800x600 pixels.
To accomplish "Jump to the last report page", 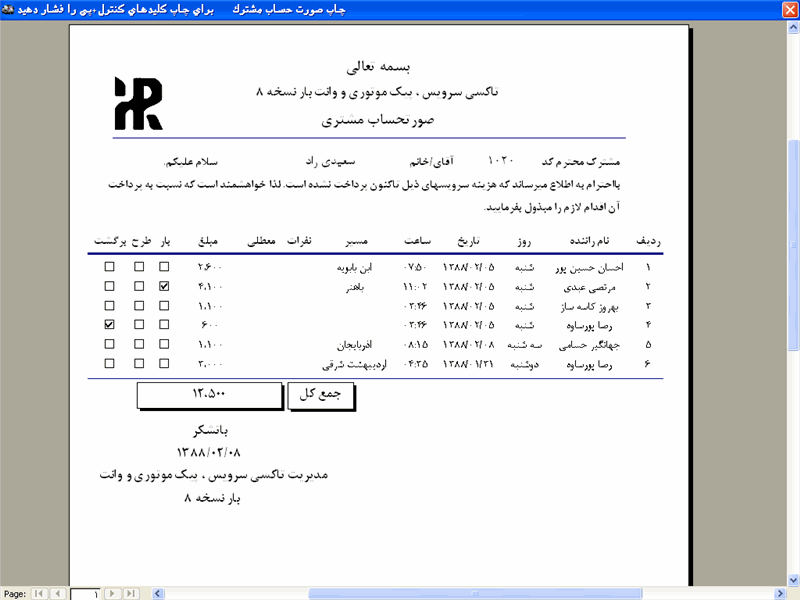I will 131,593.
